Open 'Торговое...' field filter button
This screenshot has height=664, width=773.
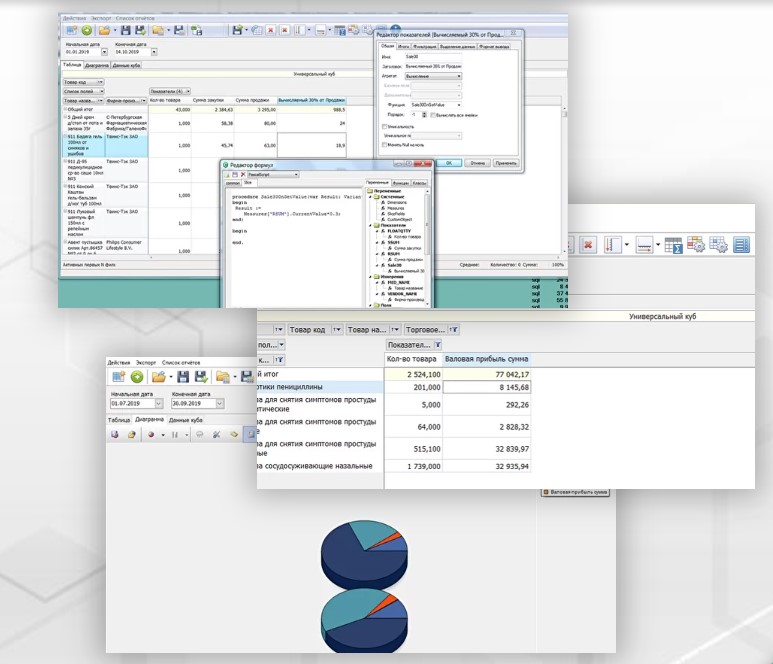[455, 329]
